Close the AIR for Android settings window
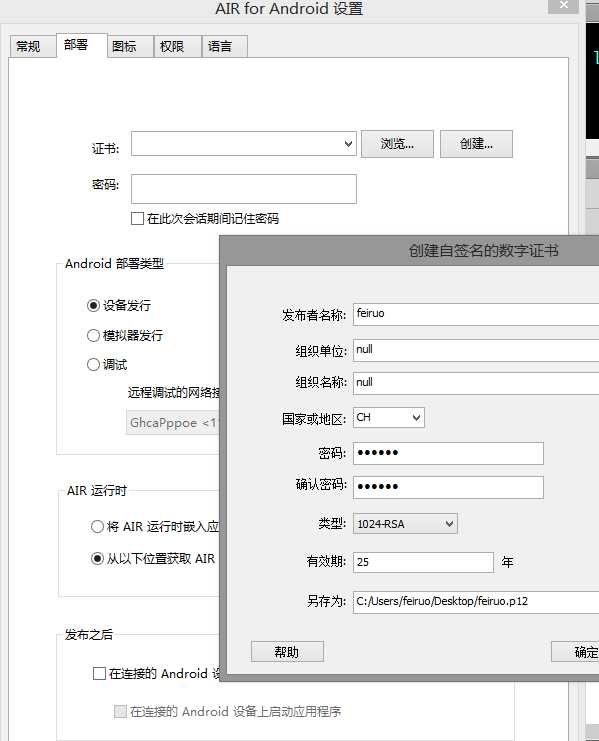599x741 pixels. click(563, 5)
